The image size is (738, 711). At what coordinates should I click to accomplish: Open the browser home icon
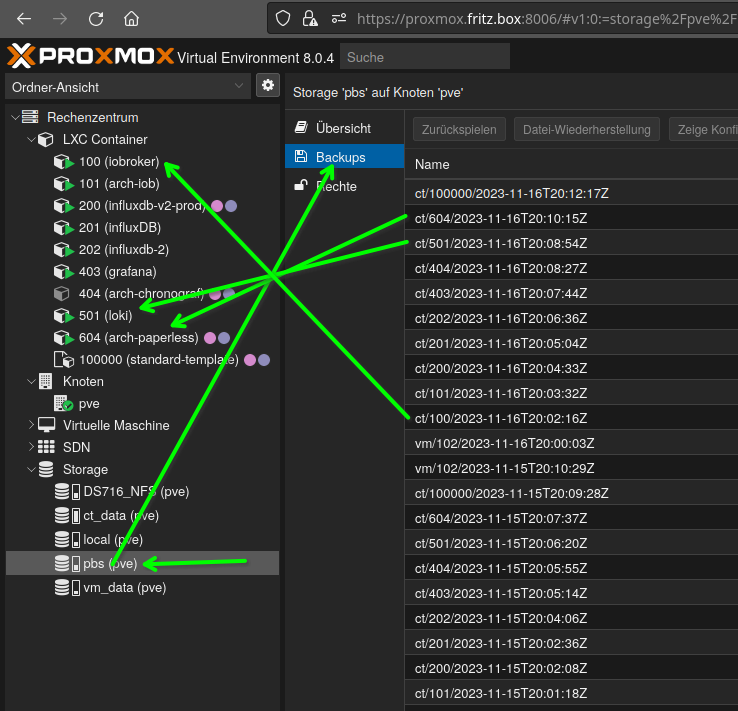click(131, 19)
